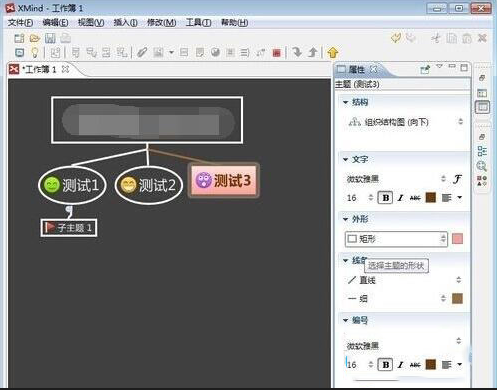The width and height of the screenshot is (497, 390).
Task: Click the save floppy disk icon
Action: point(50,38)
